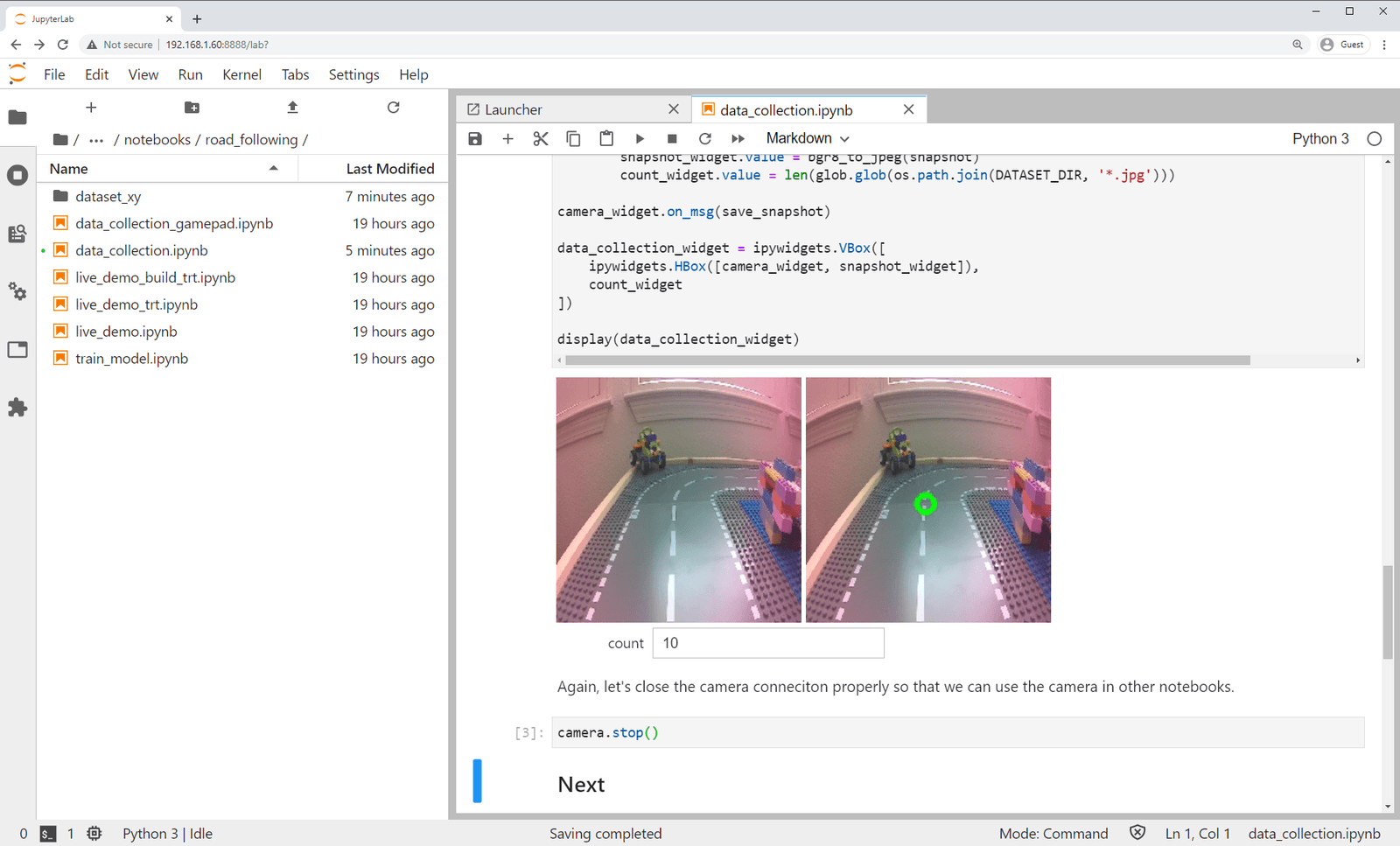Cut selected cells with the scissors icon
This screenshot has width=1400, height=846.
541,138
